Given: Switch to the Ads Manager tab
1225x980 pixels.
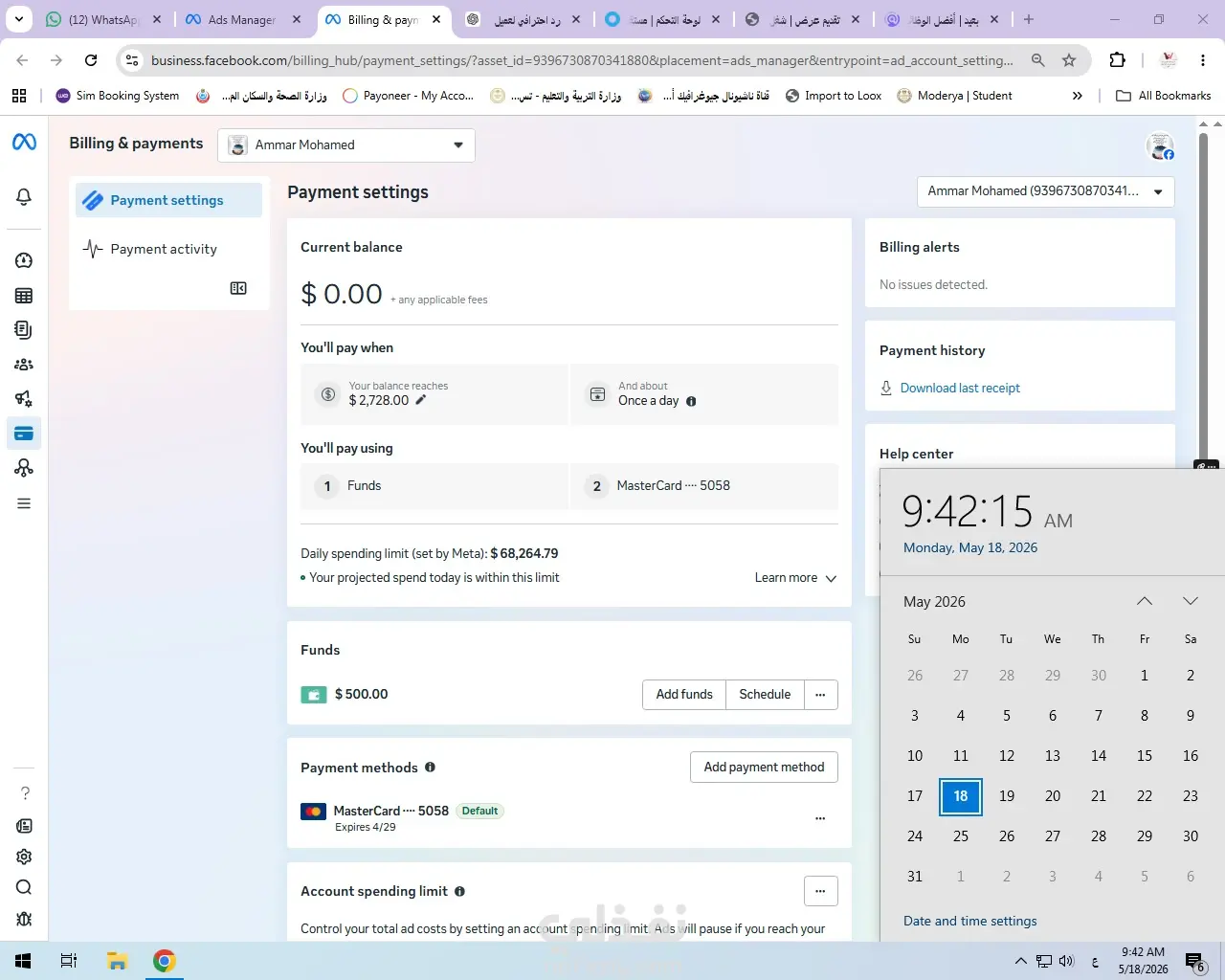Looking at the screenshot, I should coord(243,19).
